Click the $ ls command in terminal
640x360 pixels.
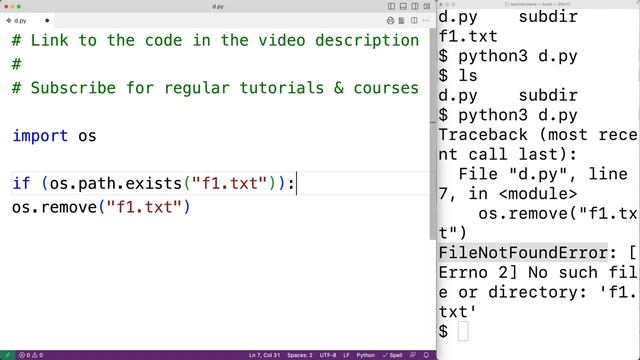458,76
